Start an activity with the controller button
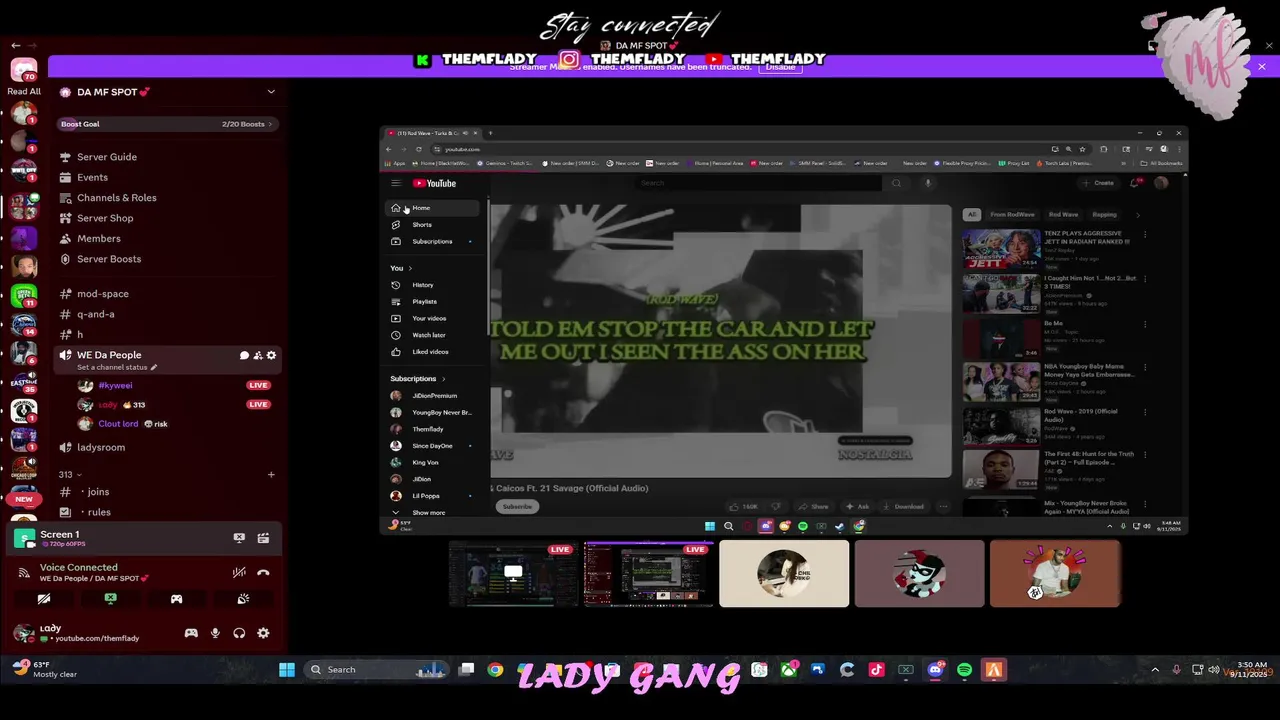The image size is (1280, 720). 176,599
